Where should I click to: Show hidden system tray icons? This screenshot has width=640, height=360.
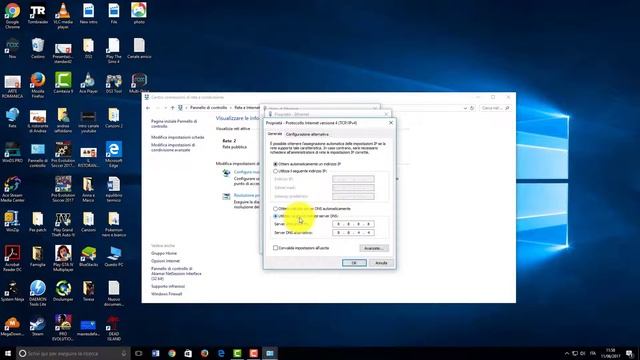tap(567, 353)
